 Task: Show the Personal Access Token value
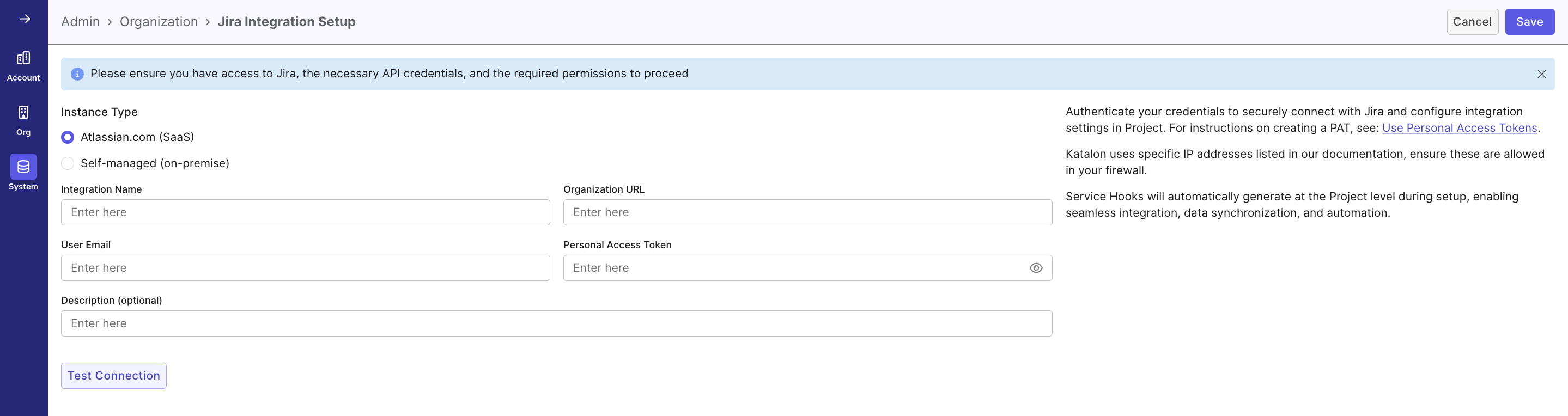tap(1035, 268)
